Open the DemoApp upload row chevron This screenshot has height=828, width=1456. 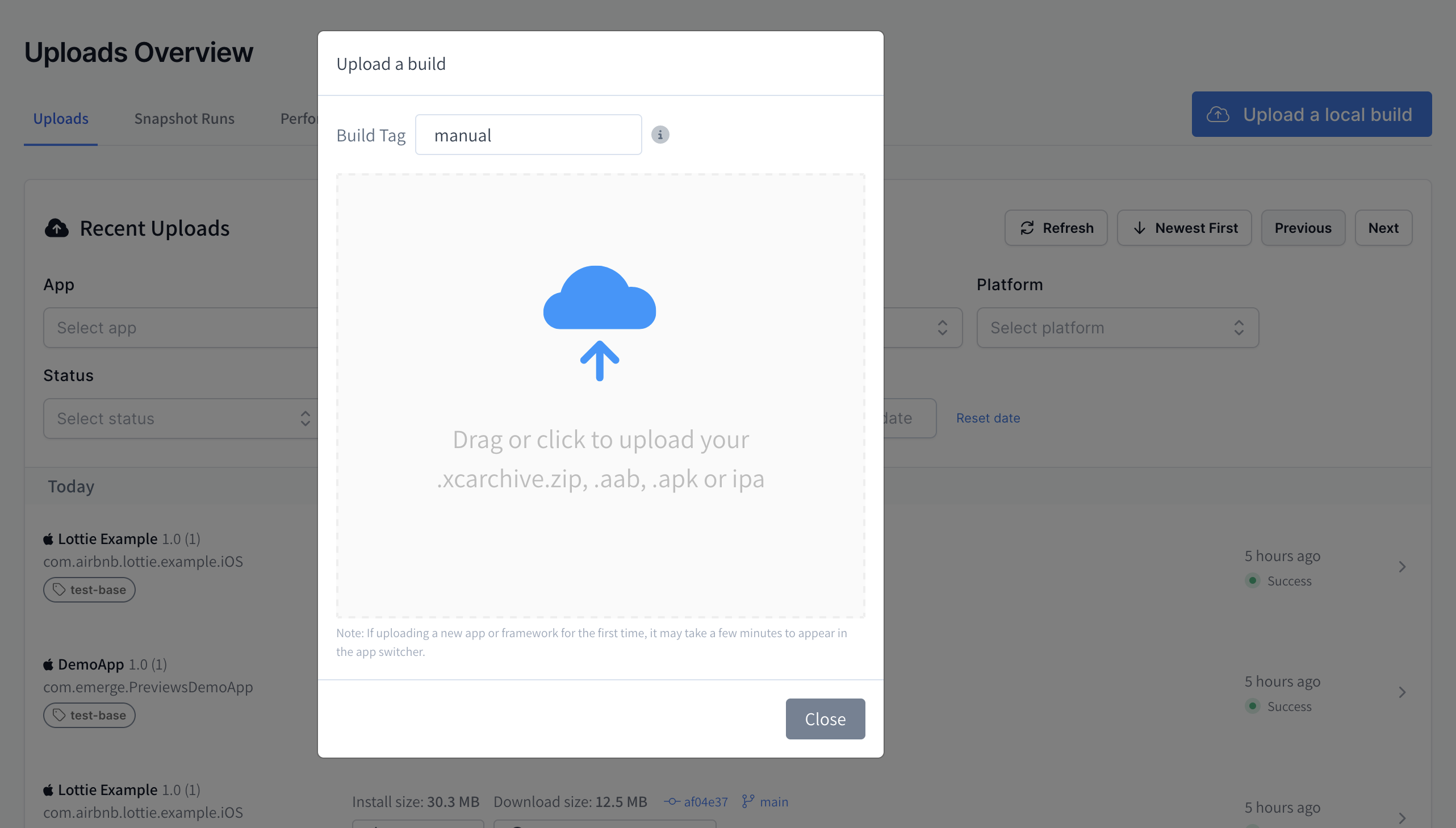click(x=1402, y=692)
